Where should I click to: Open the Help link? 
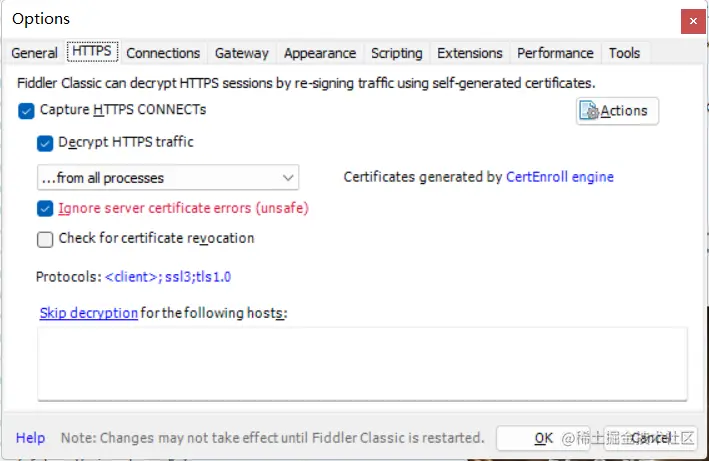pyautogui.click(x=30, y=437)
